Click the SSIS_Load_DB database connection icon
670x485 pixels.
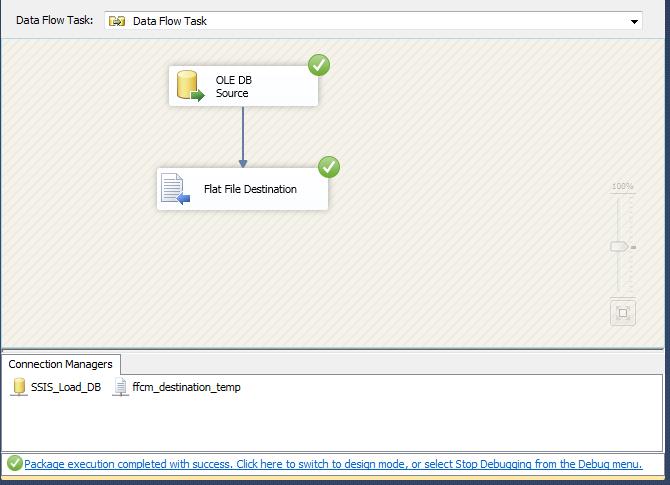pyautogui.click(x=19, y=387)
